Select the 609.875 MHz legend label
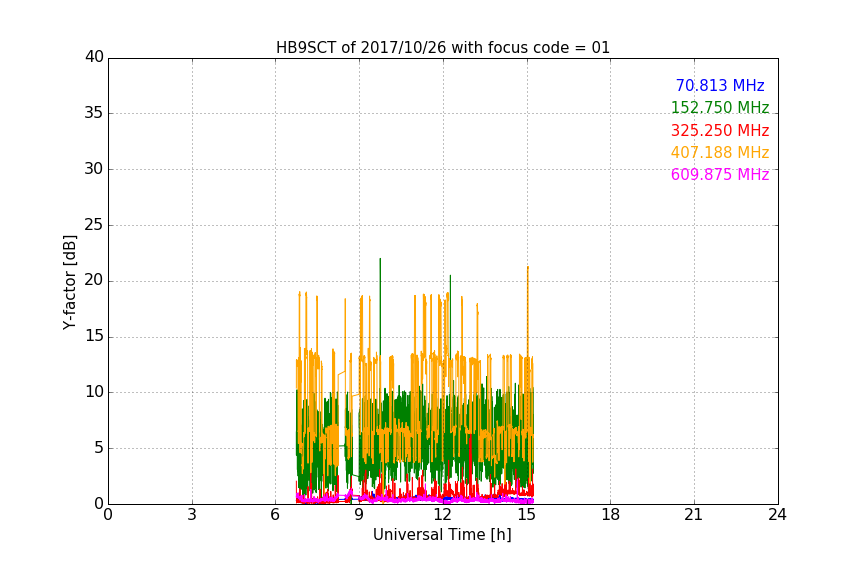 tap(720, 175)
